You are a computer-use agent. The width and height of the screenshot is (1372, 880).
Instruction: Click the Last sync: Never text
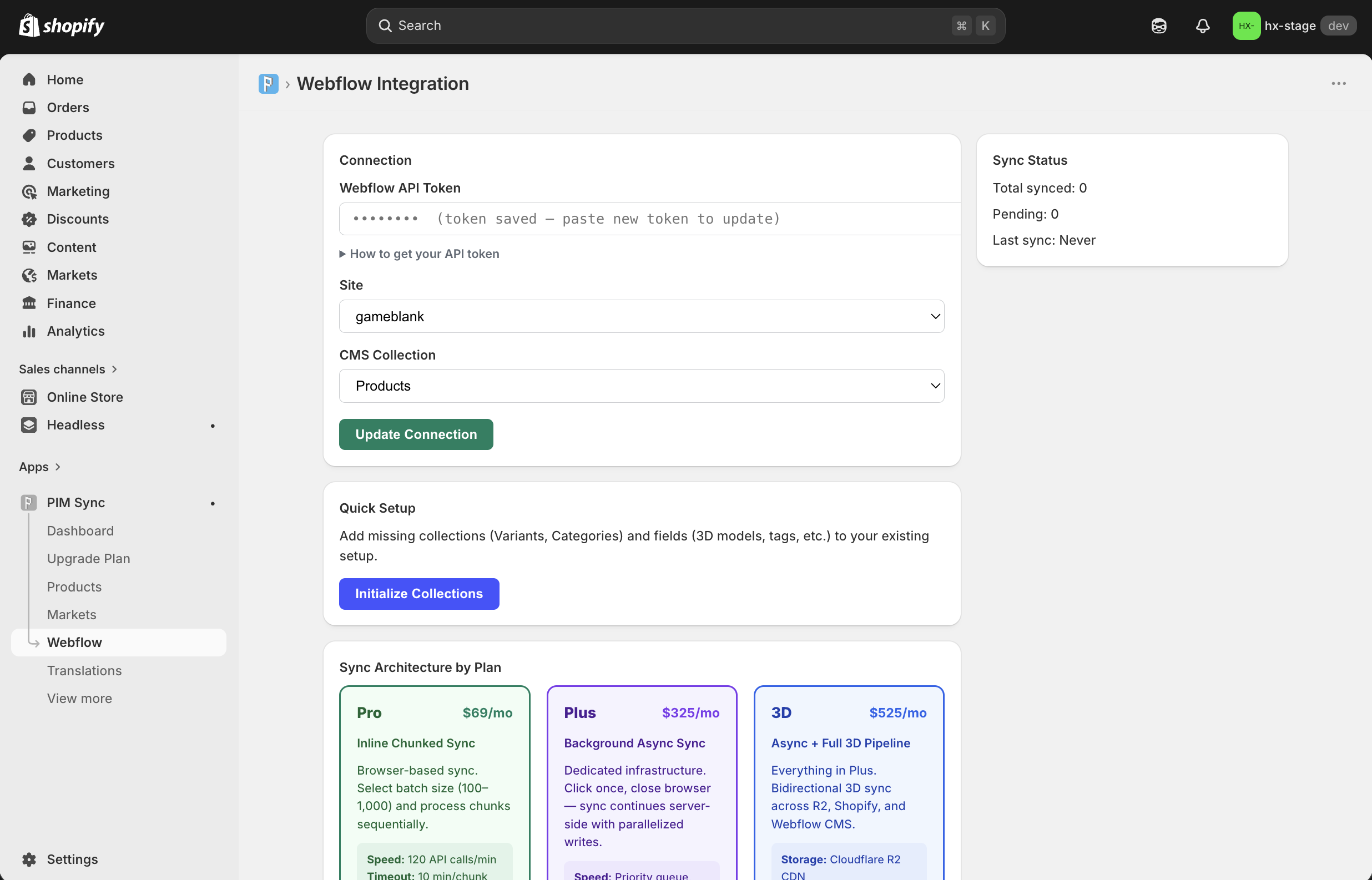click(x=1043, y=240)
